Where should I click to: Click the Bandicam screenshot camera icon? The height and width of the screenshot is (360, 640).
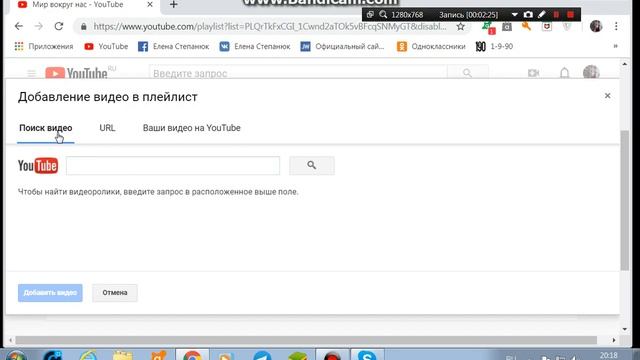tap(528, 15)
